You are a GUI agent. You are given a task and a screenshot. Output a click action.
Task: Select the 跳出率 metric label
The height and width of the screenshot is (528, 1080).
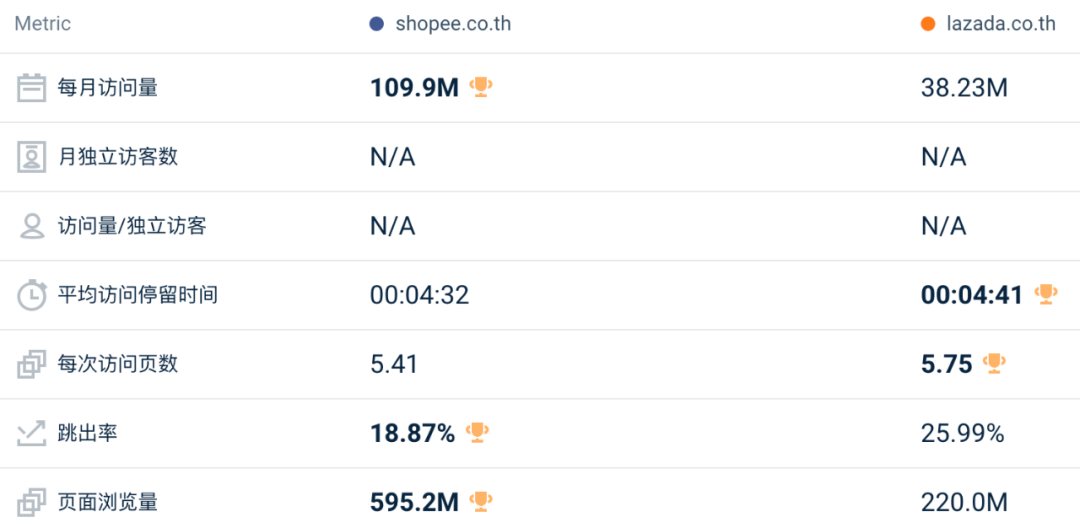87,433
